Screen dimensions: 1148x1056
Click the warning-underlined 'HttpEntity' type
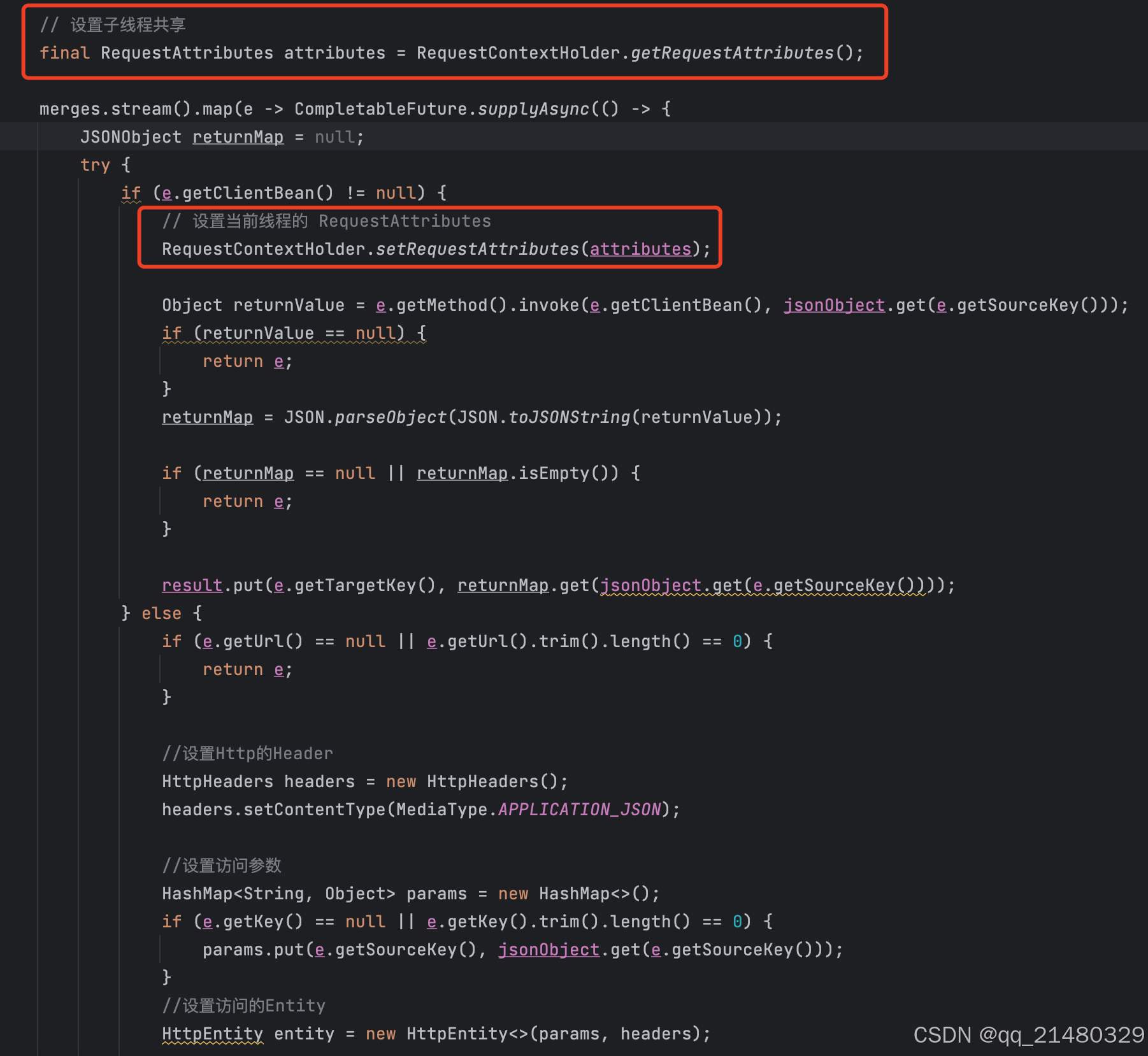[212, 1034]
